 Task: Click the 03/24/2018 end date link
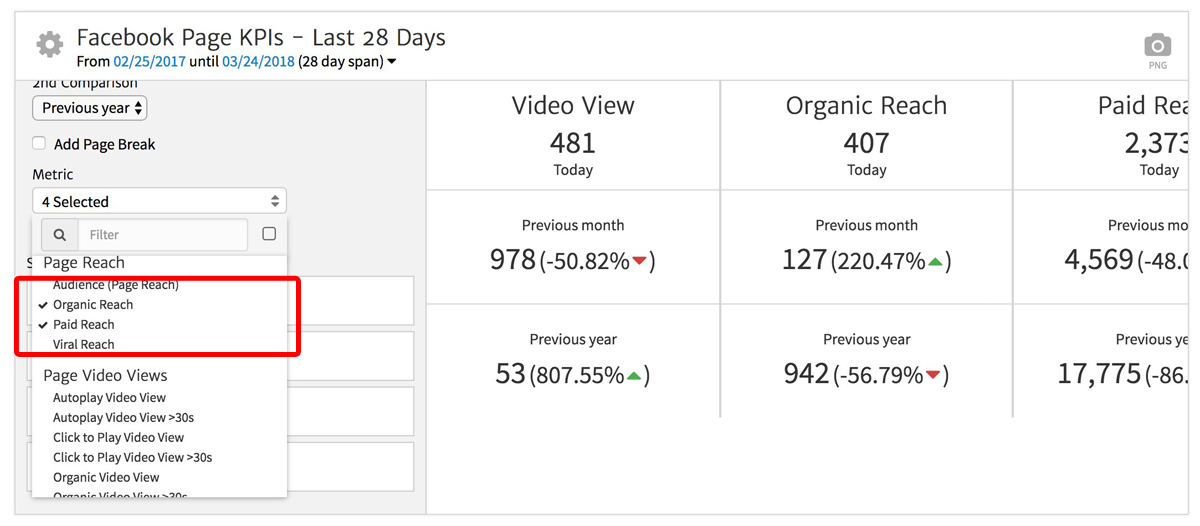[x=258, y=62]
